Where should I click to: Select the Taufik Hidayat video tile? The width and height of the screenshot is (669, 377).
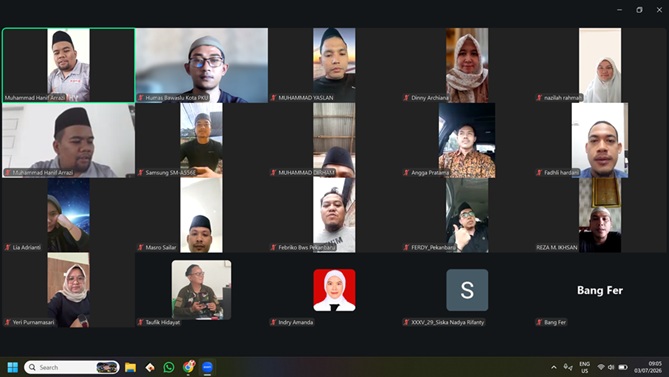(201, 290)
